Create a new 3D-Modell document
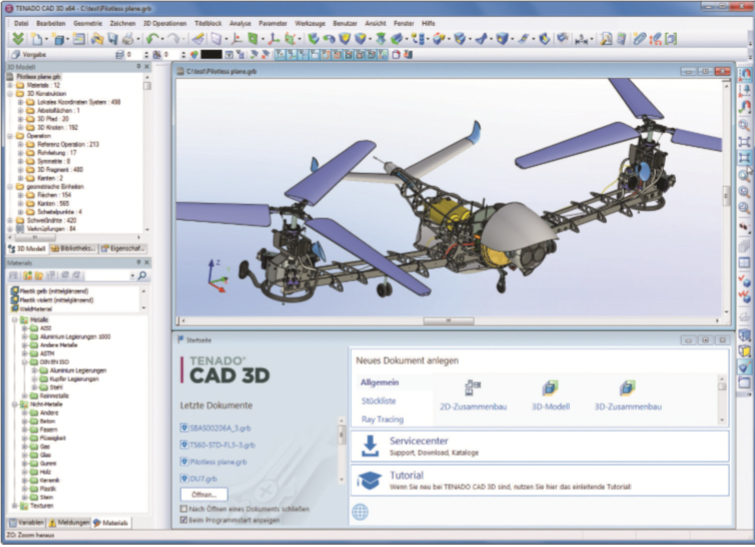 click(550, 396)
